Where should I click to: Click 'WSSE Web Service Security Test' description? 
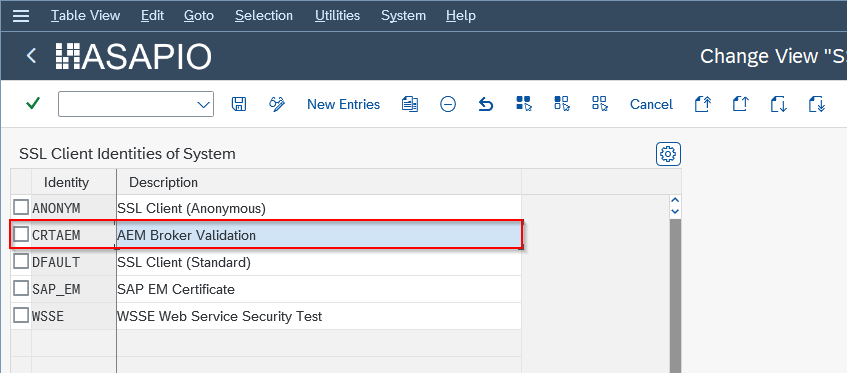(220, 316)
